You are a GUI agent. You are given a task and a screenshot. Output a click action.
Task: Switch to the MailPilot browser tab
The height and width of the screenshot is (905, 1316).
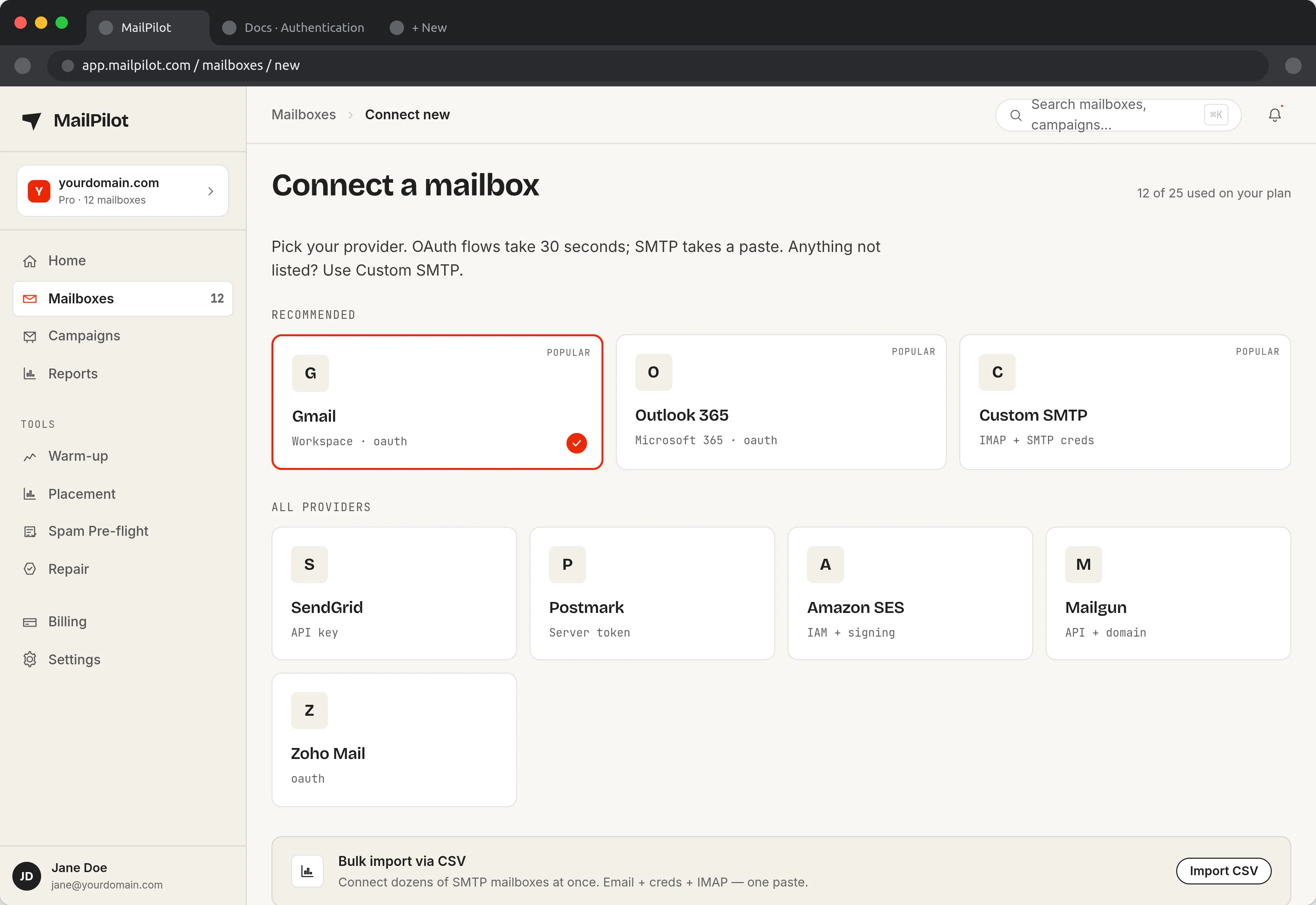[x=147, y=28]
